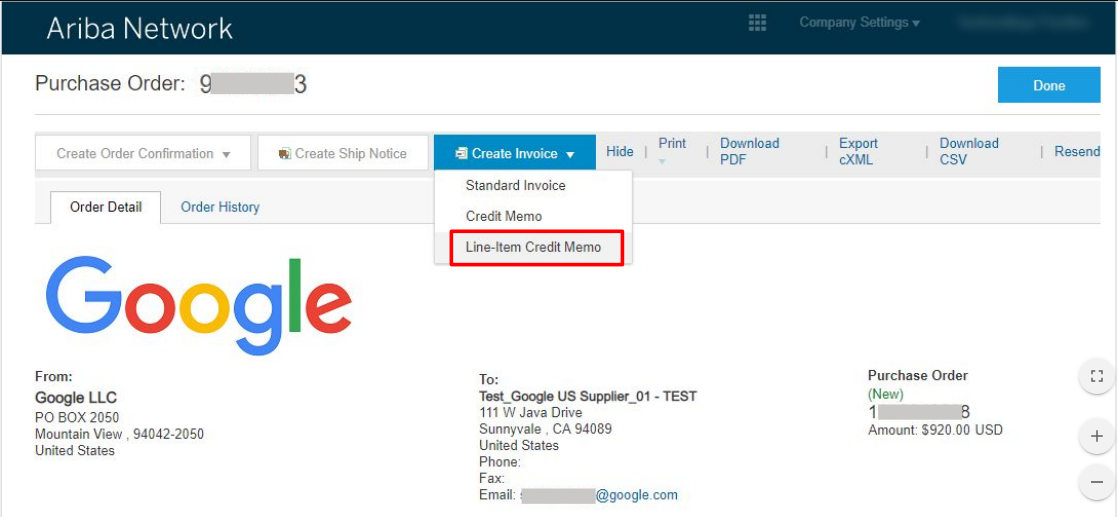Click the Google logo image

(198, 305)
